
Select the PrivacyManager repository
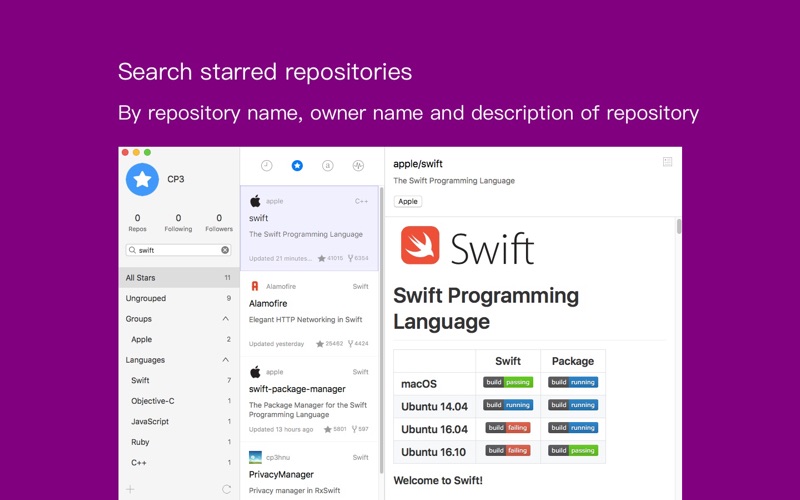pos(309,471)
